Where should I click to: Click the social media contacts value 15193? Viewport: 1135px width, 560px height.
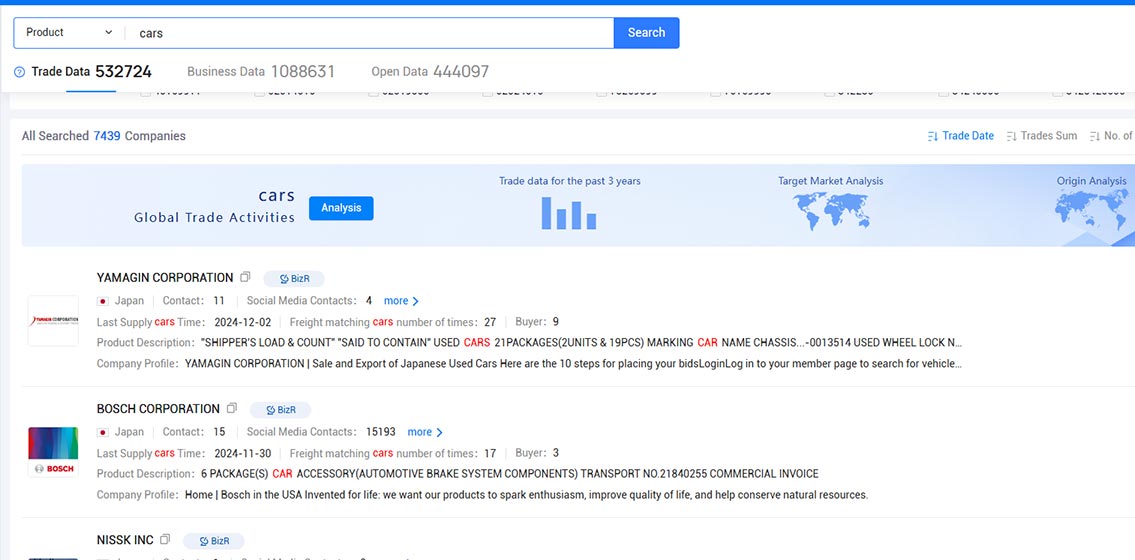[x=381, y=432]
